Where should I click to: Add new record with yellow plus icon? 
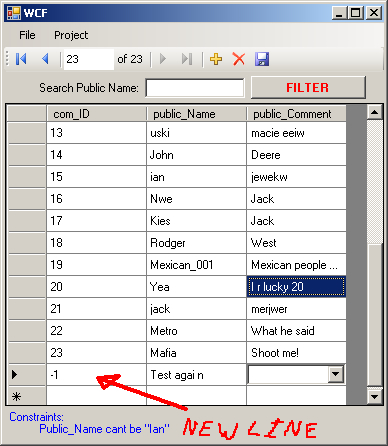(216, 59)
